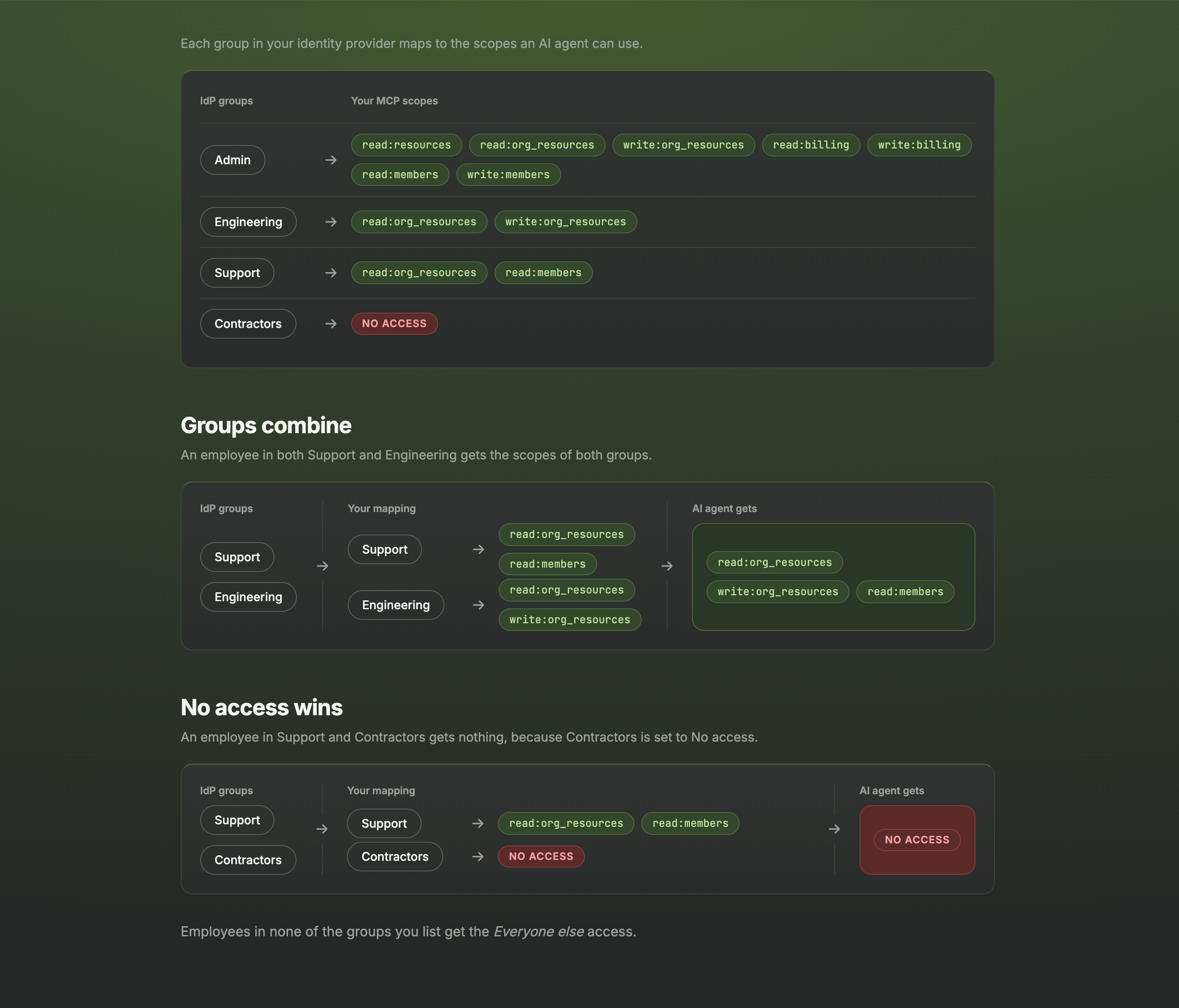Click the read:resources scope tag
This screenshot has height=1008, width=1179.
[406, 145]
